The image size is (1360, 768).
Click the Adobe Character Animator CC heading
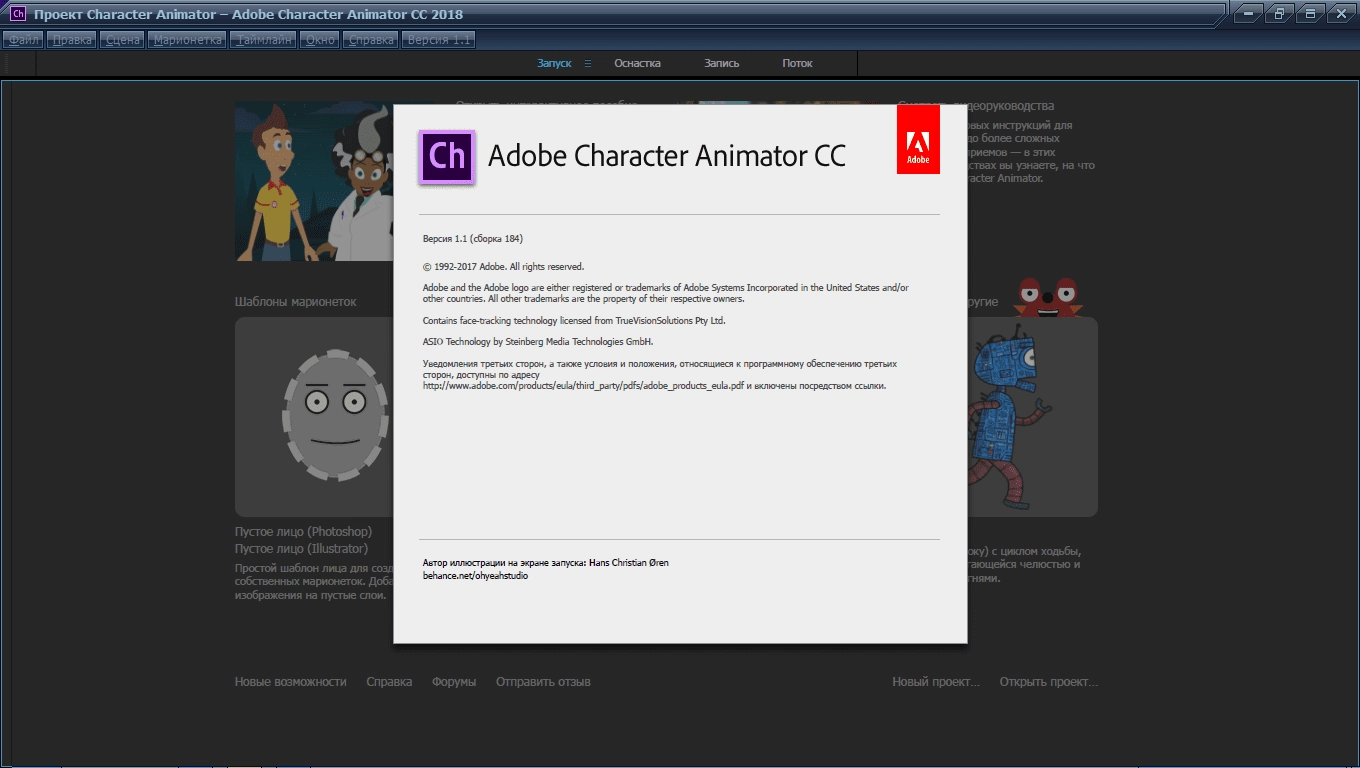coord(667,156)
